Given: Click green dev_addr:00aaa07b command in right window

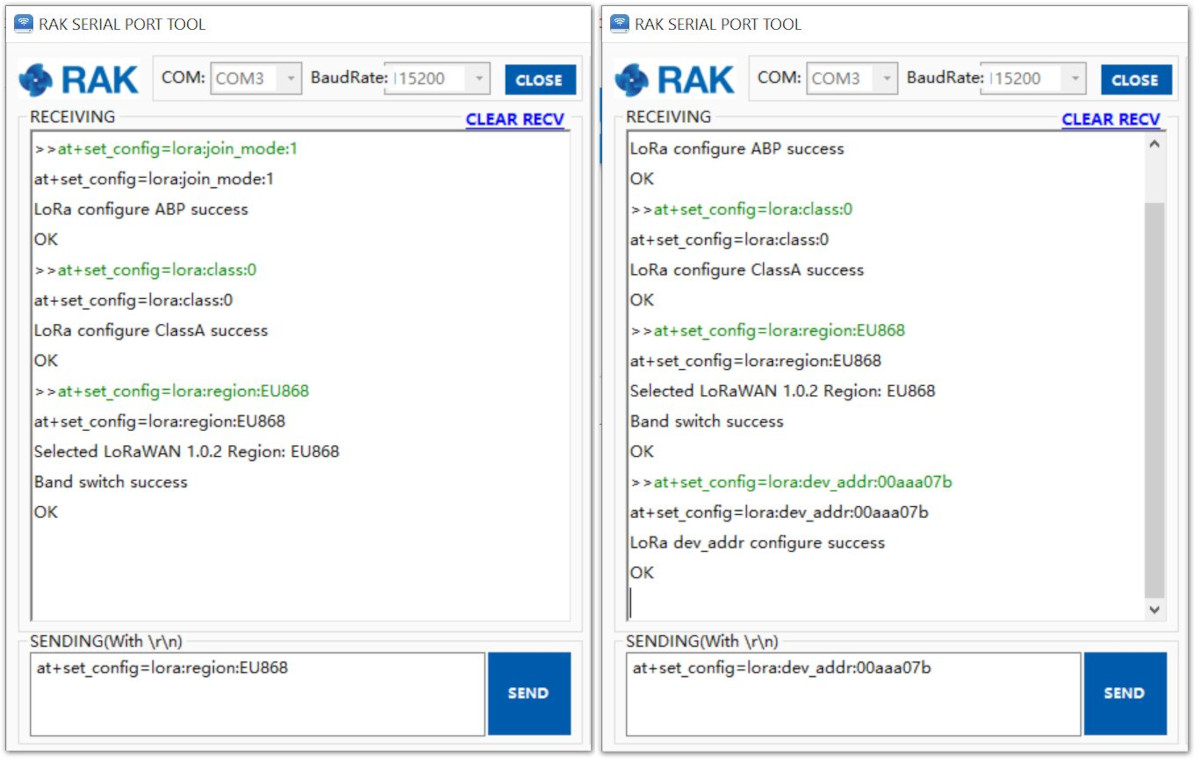Looking at the screenshot, I should 791,482.
